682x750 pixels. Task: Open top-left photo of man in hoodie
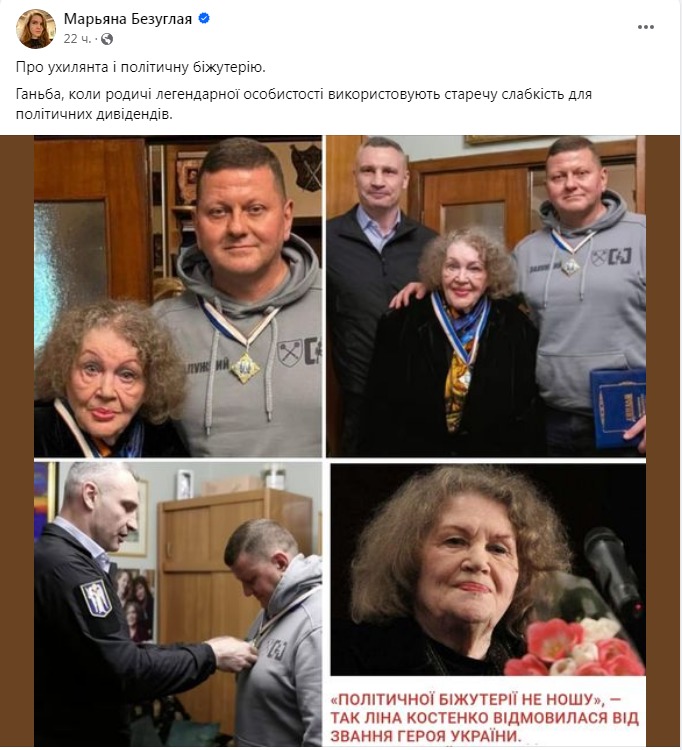178,296
